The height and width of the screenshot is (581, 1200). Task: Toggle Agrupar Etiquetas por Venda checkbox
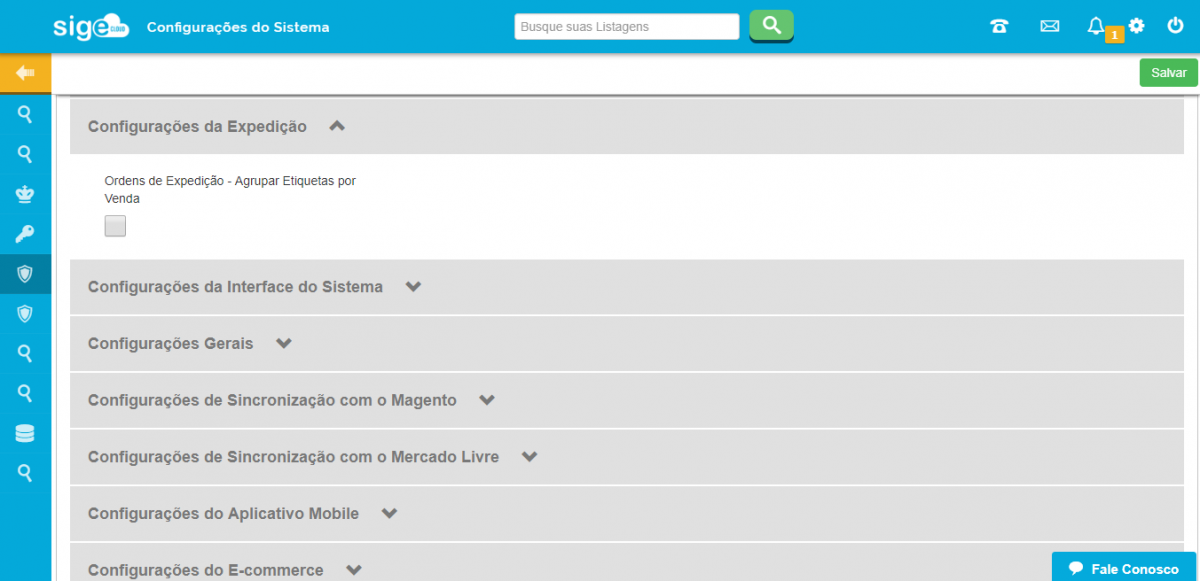coord(115,226)
